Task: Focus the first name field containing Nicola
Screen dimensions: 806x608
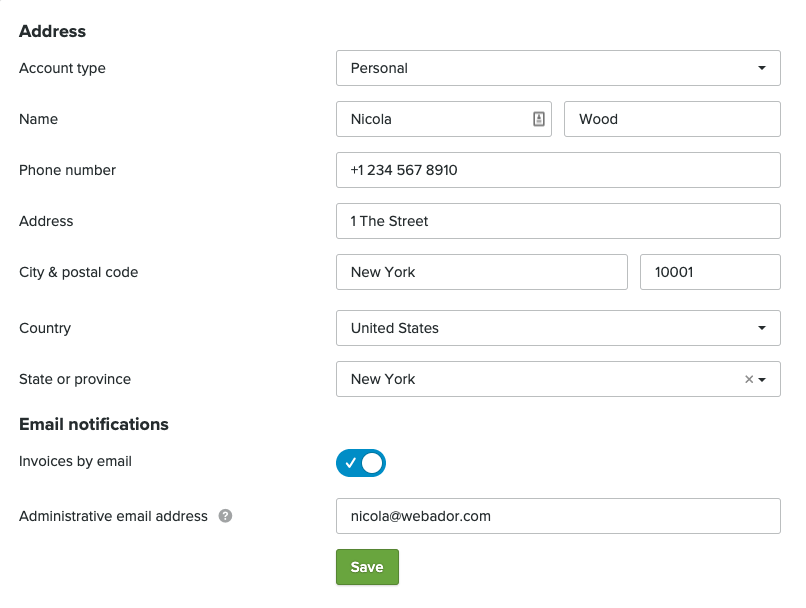Action: [430, 119]
